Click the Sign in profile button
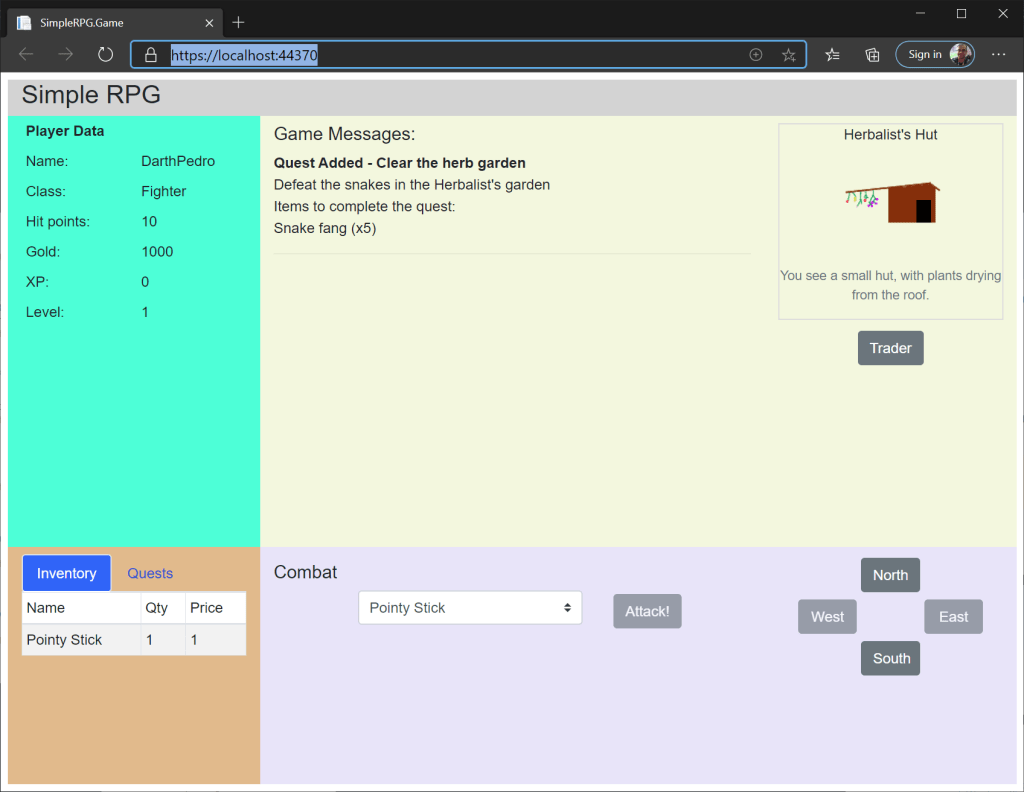 [x=935, y=55]
